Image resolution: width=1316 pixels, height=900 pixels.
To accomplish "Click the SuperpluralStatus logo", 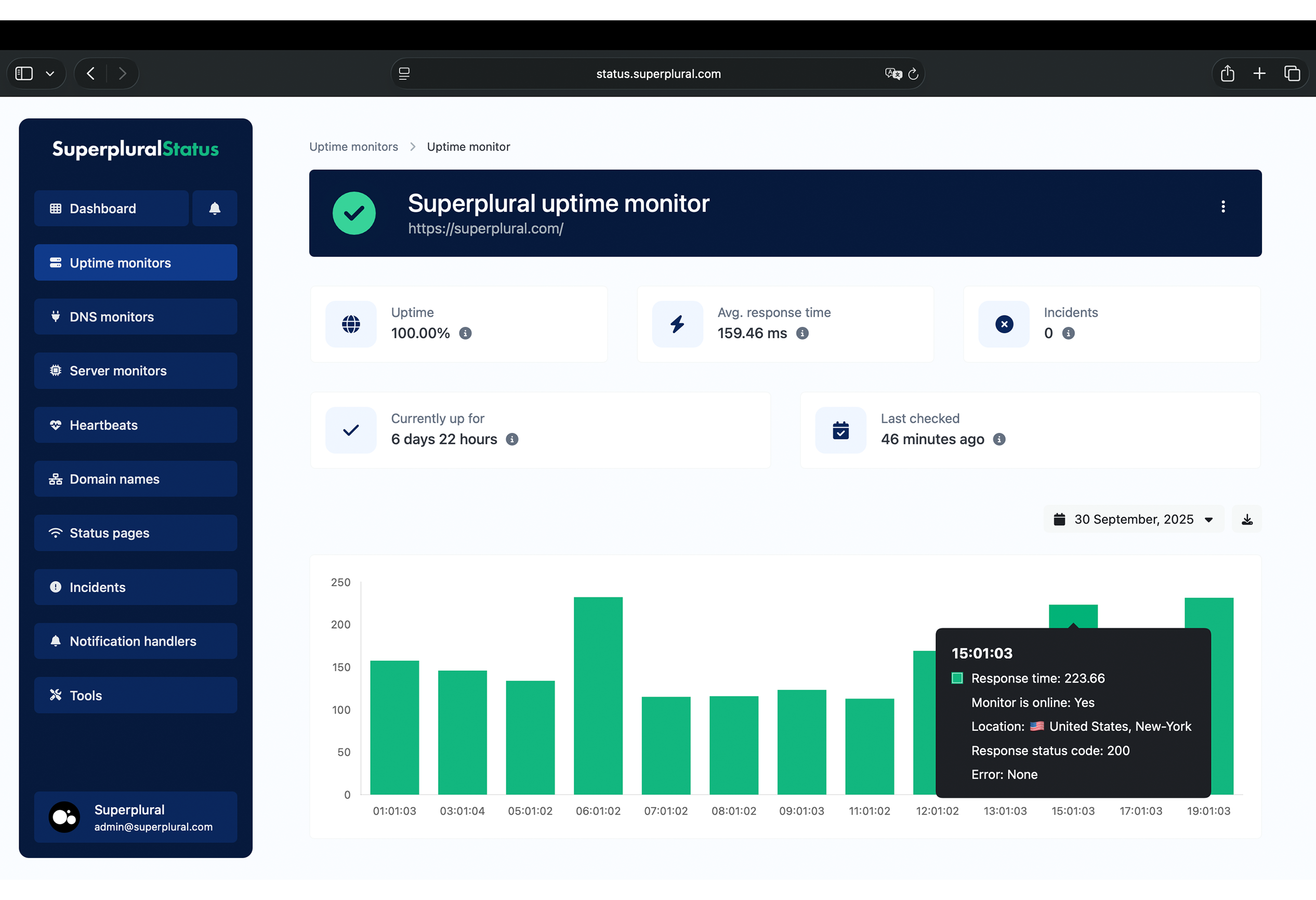I will [x=136, y=149].
